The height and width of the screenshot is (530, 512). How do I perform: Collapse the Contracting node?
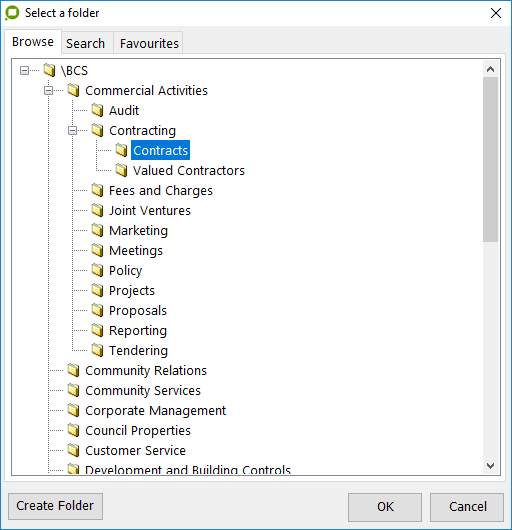72,130
